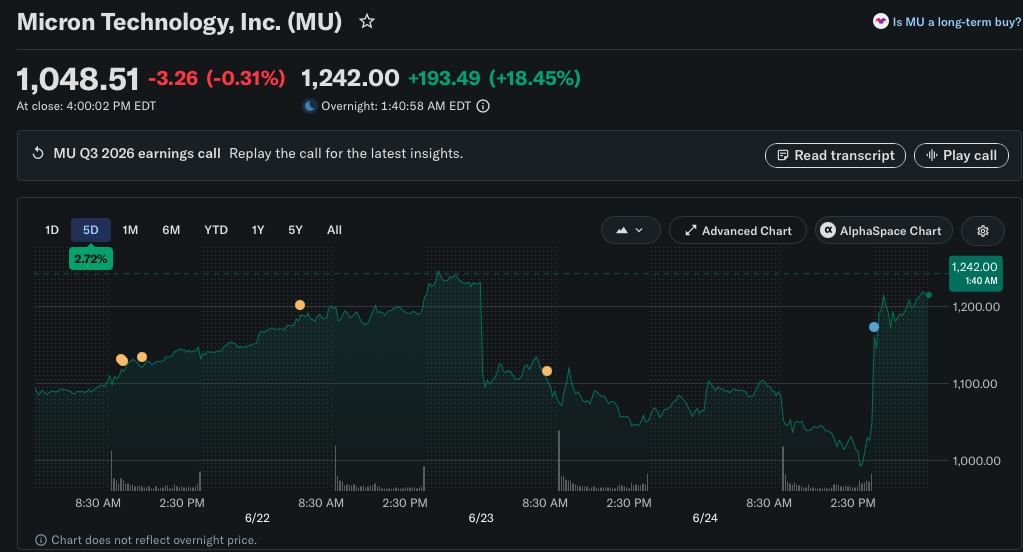Click the 1,048.51 closing price
This screenshot has height=552, width=1023.
[78, 80]
